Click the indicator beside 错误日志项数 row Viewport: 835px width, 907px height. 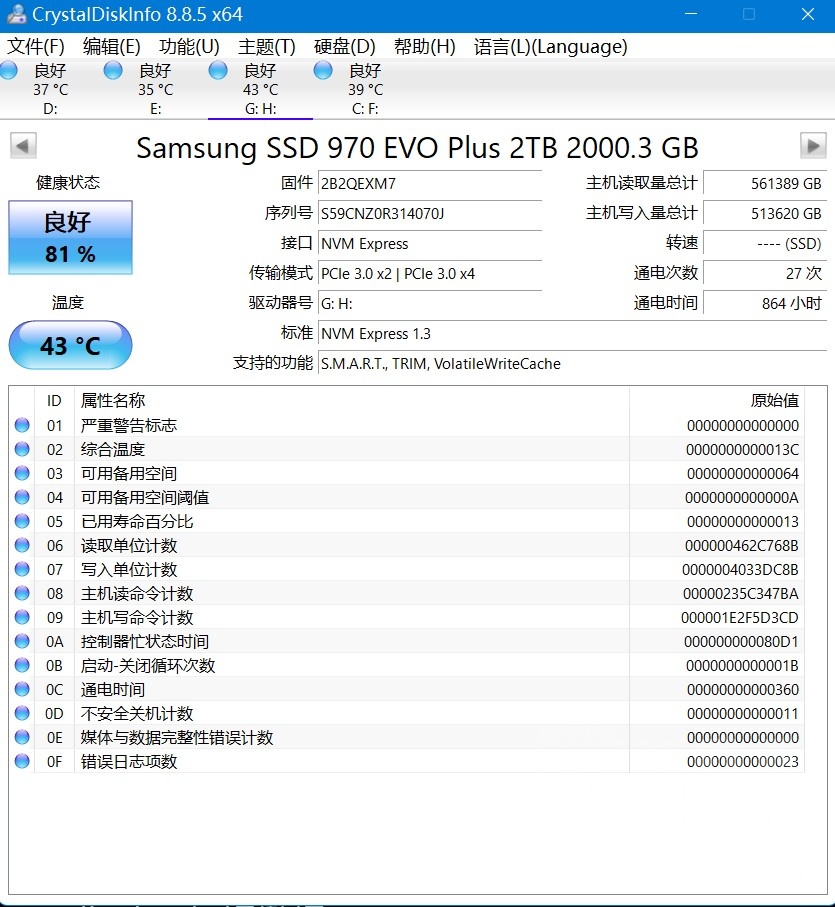point(22,760)
